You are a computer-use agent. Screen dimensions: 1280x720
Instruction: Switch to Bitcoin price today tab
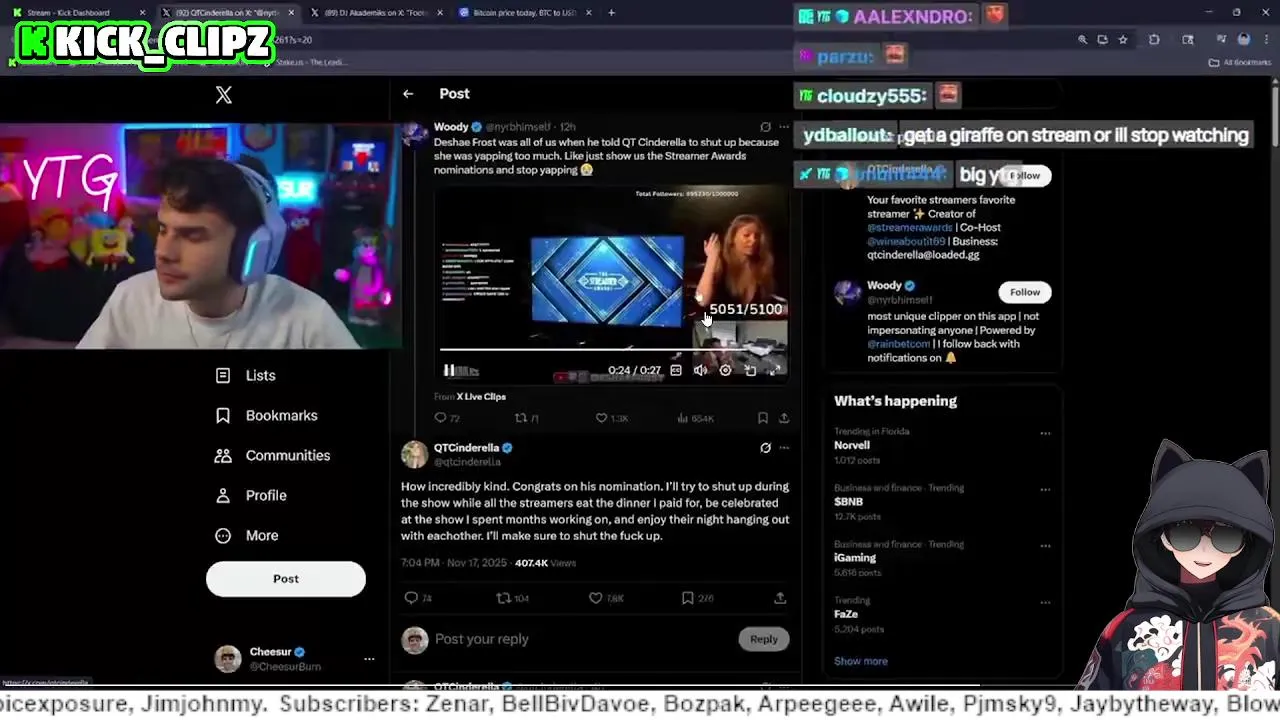tap(525, 13)
